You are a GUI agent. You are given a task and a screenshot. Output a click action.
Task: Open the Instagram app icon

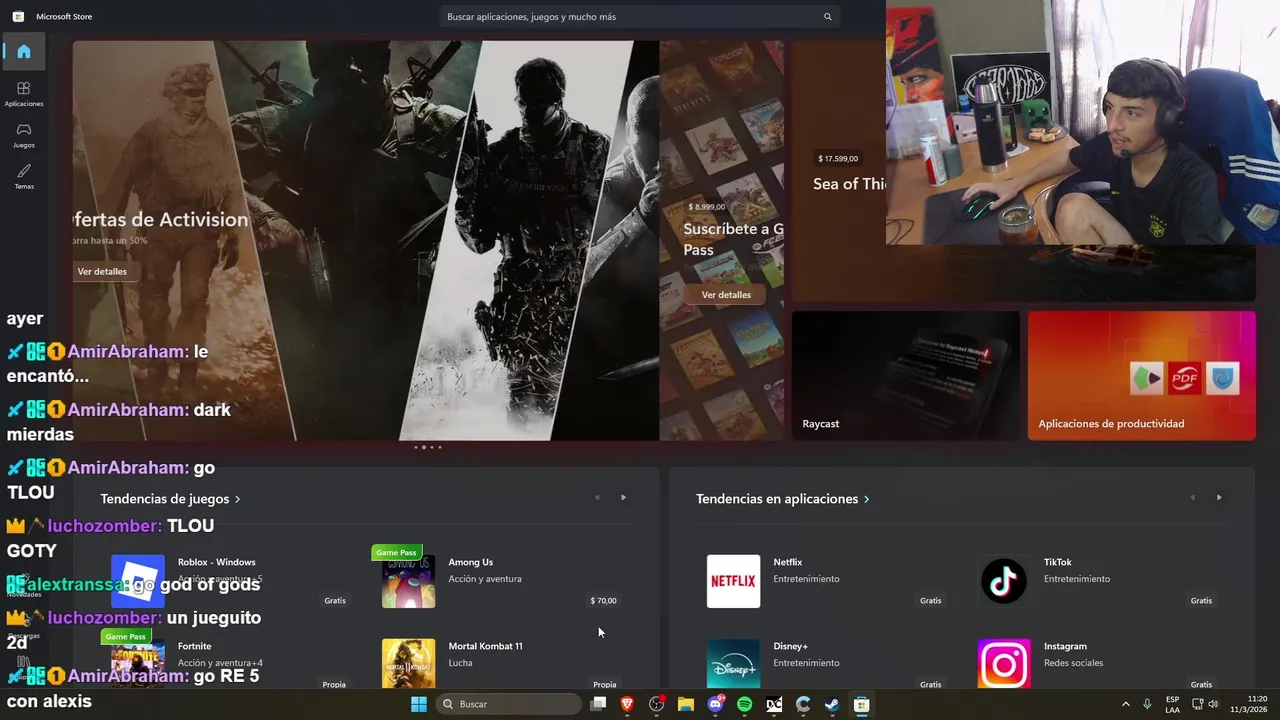tap(1004, 664)
